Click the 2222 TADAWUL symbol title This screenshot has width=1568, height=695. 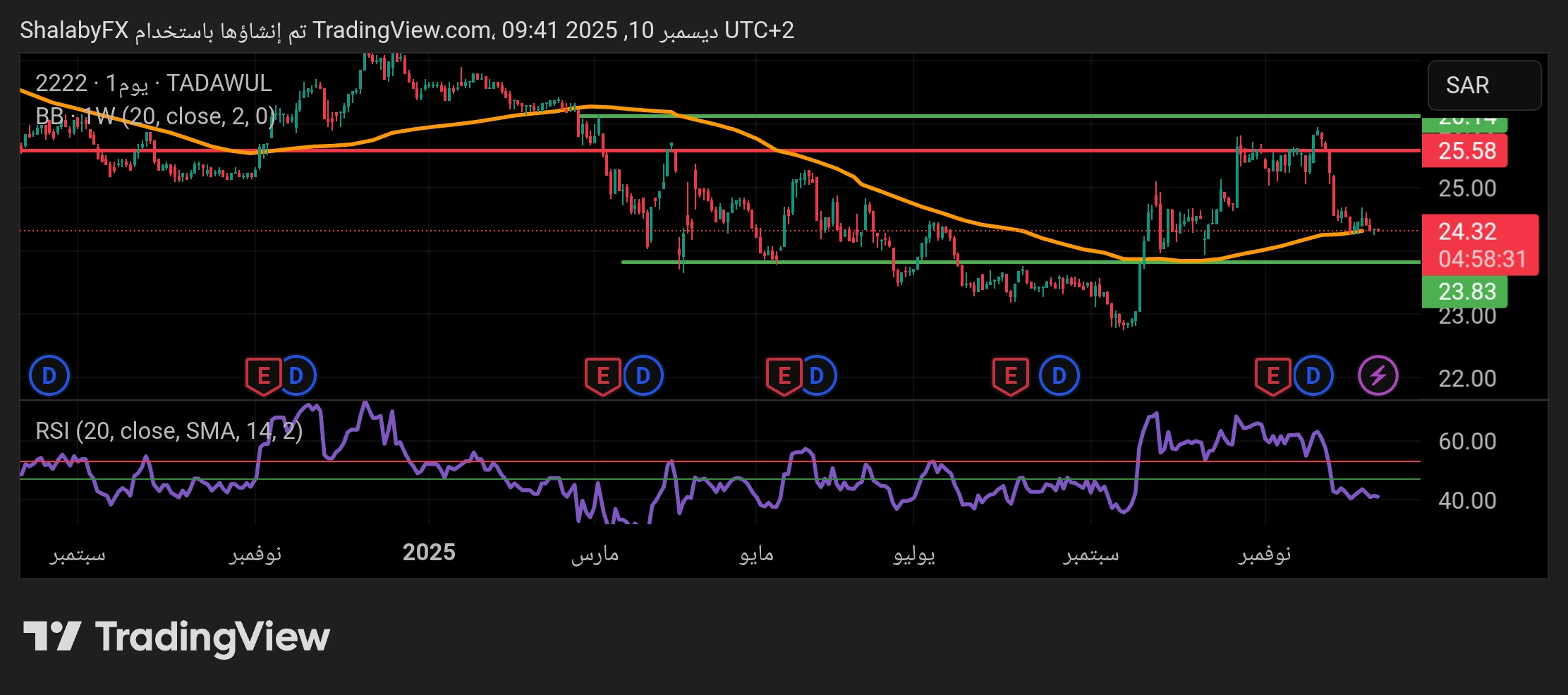[153, 83]
